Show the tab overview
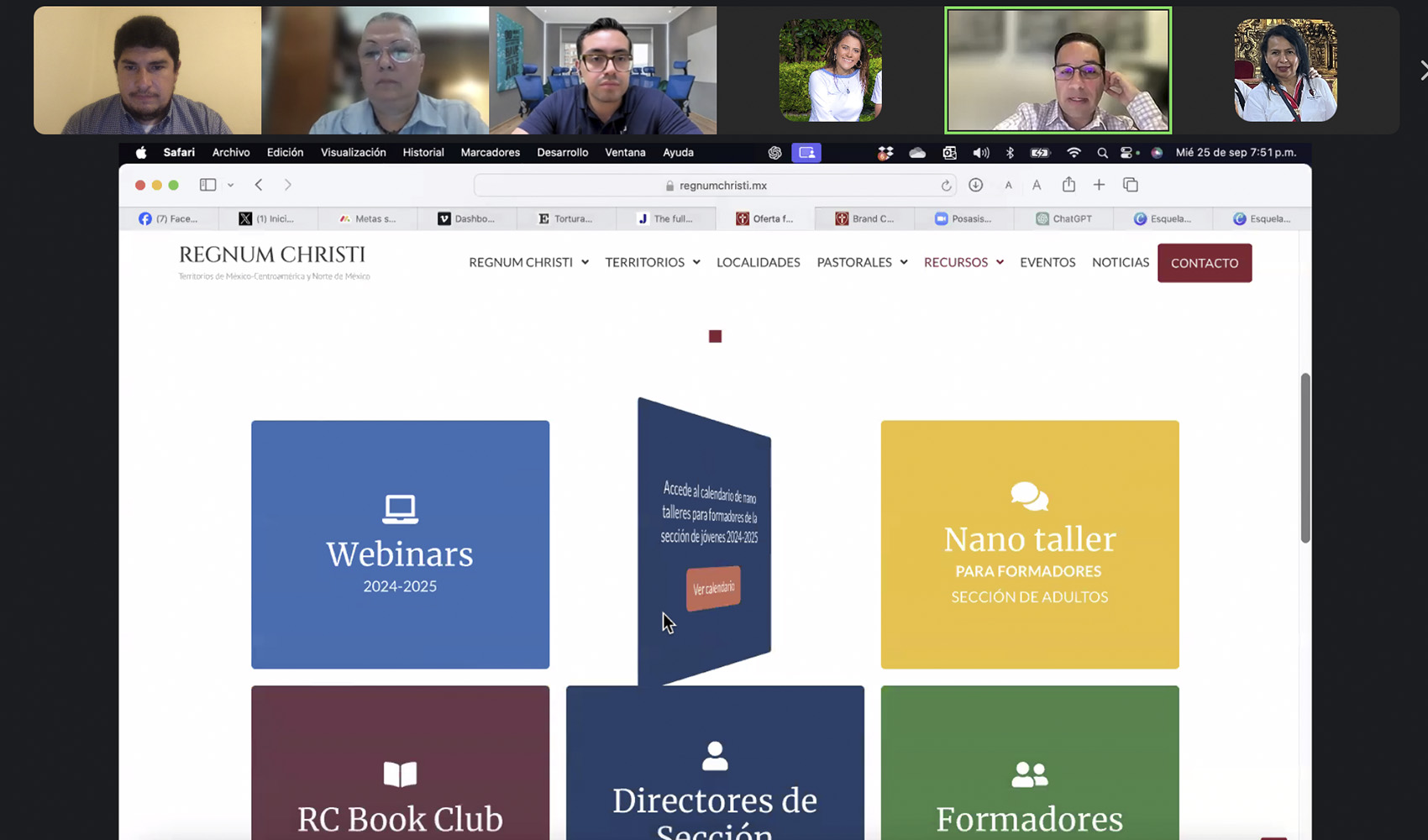 point(1131,185)
